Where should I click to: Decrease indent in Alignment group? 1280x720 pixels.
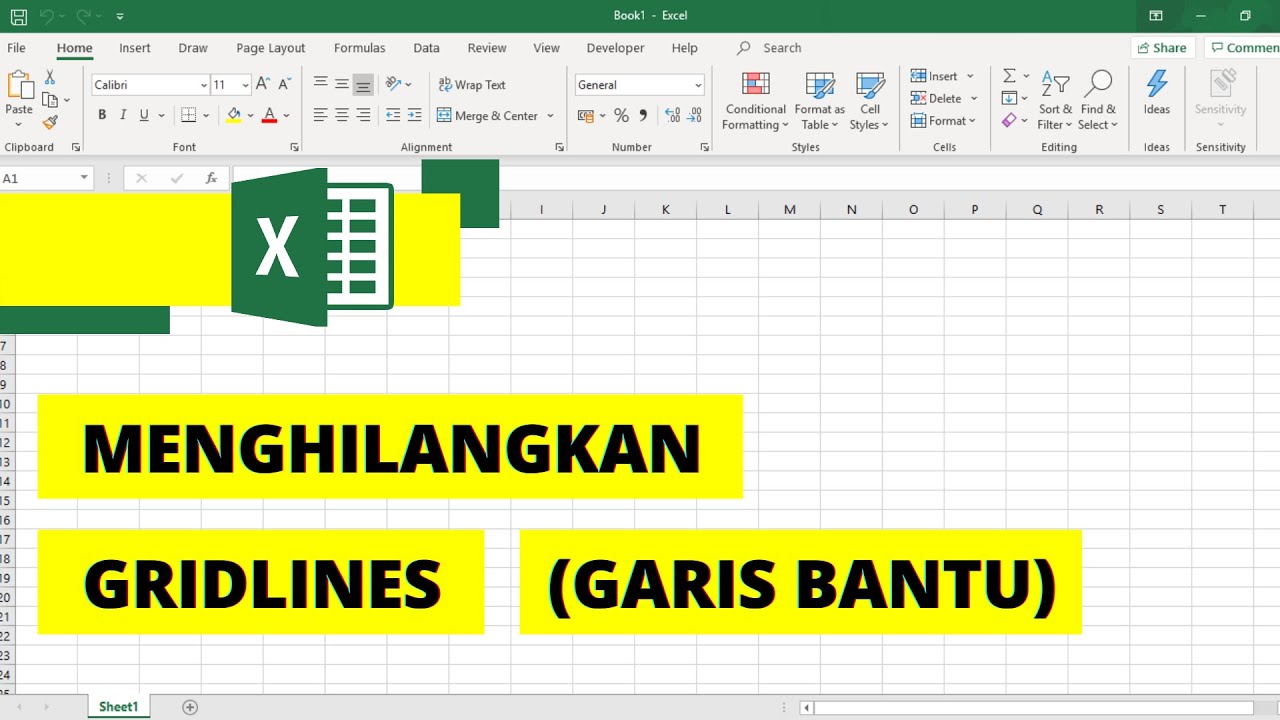(x=393, y=116)
